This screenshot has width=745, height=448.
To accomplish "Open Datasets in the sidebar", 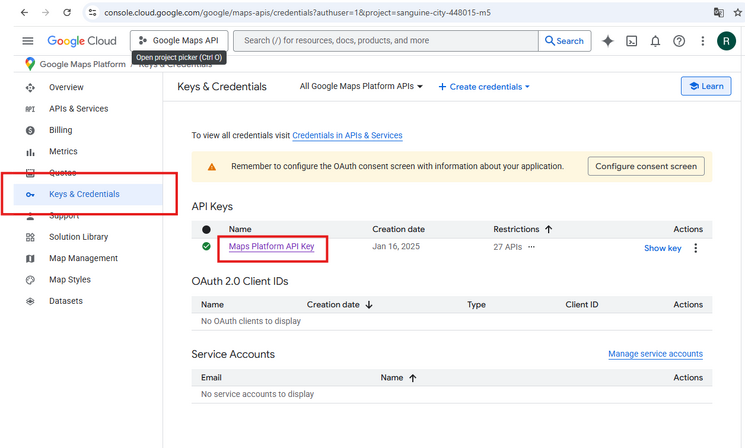I will pyautogui.click(x=66, y=301).
